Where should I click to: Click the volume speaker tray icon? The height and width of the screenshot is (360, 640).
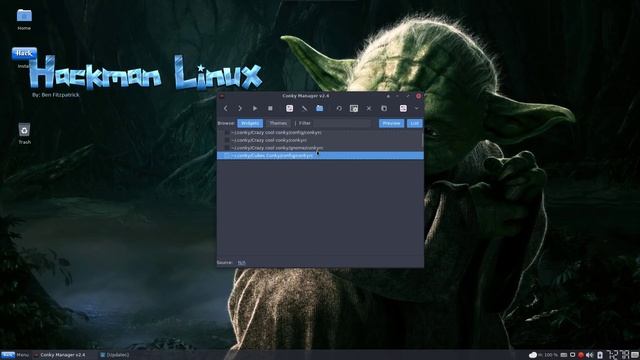pyautogui.click(x=590, y=355)
